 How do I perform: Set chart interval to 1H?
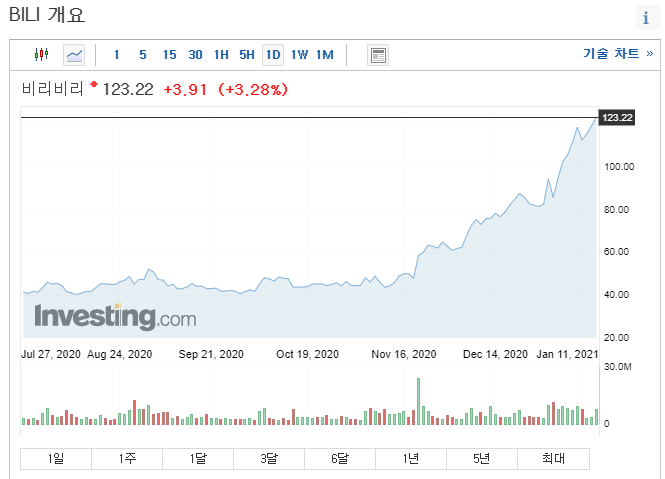click(221, 55)
